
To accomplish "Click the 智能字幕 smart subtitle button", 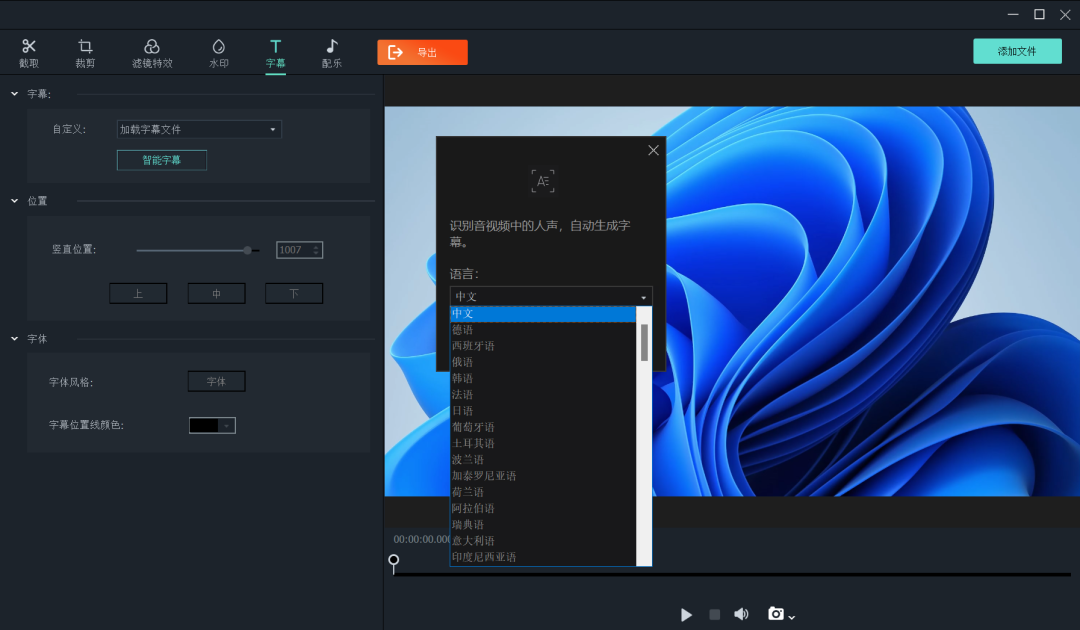I will click(x=162, y=160).
